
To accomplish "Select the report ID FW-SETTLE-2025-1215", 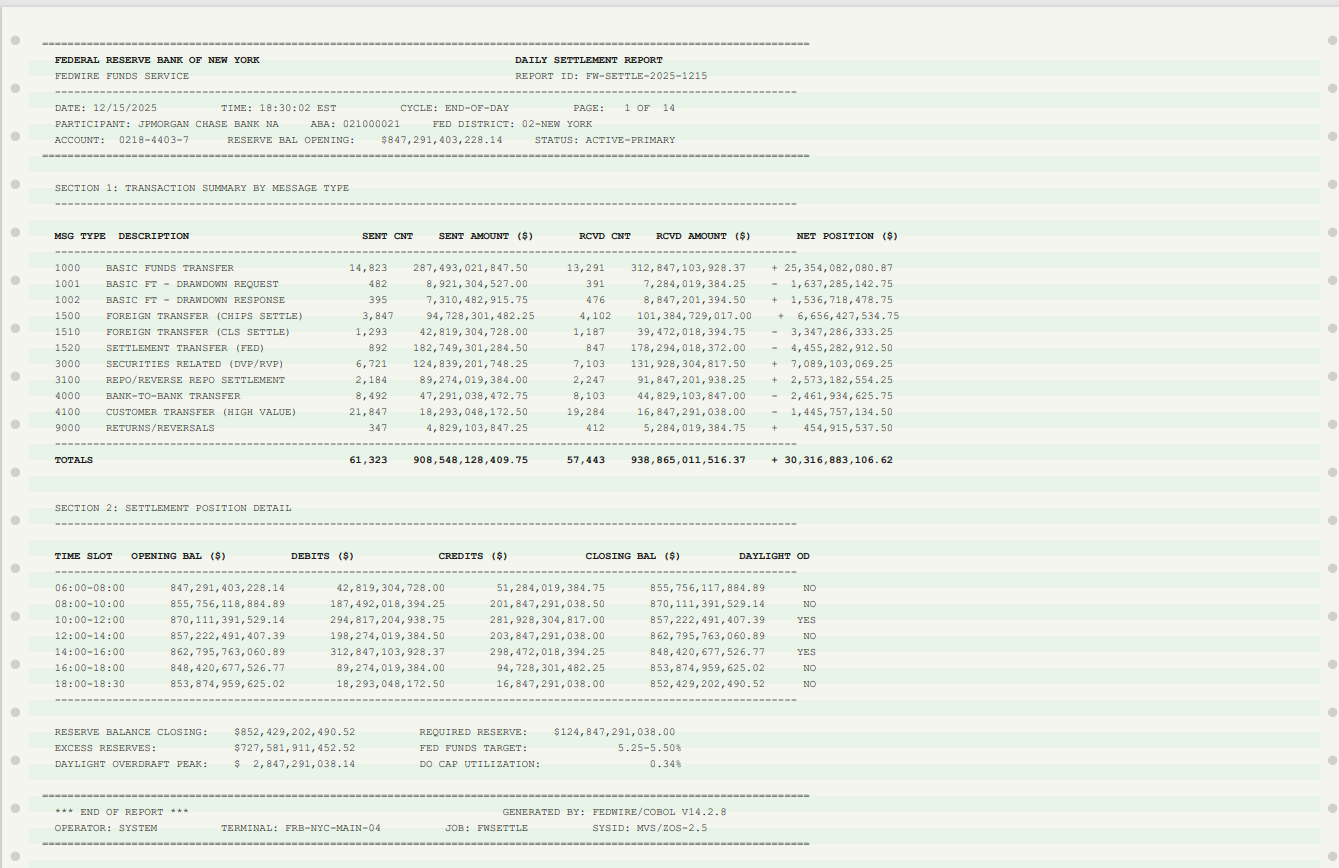I will 646,76.
